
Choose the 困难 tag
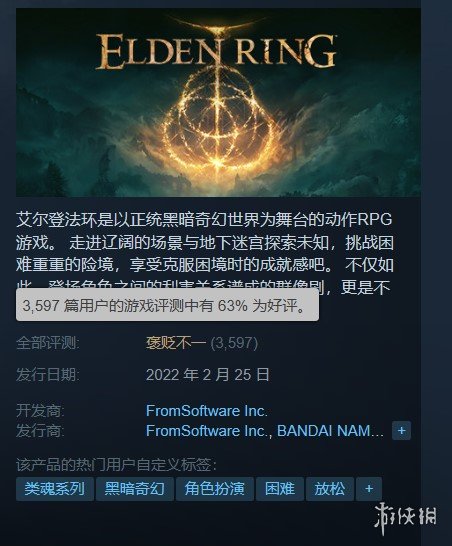click(x=280, y=489)
